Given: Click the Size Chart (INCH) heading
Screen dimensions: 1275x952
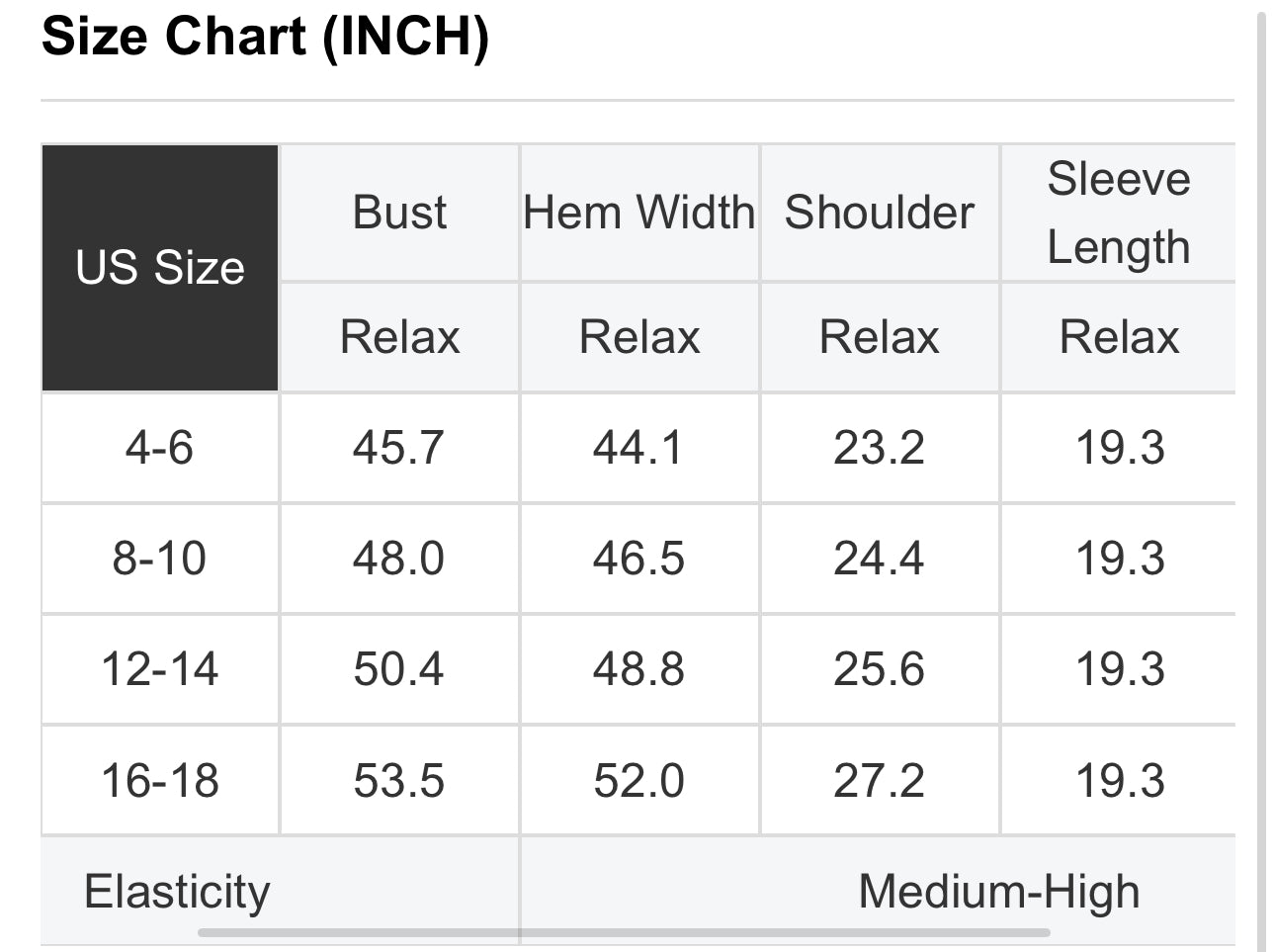Looking at the screenshot, I should point(266,37).
